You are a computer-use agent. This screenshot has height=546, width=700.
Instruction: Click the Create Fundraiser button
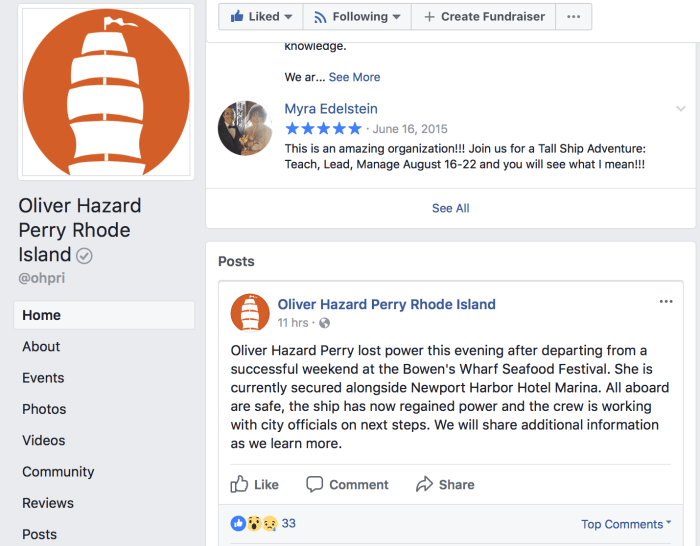[x=484, y=17]
